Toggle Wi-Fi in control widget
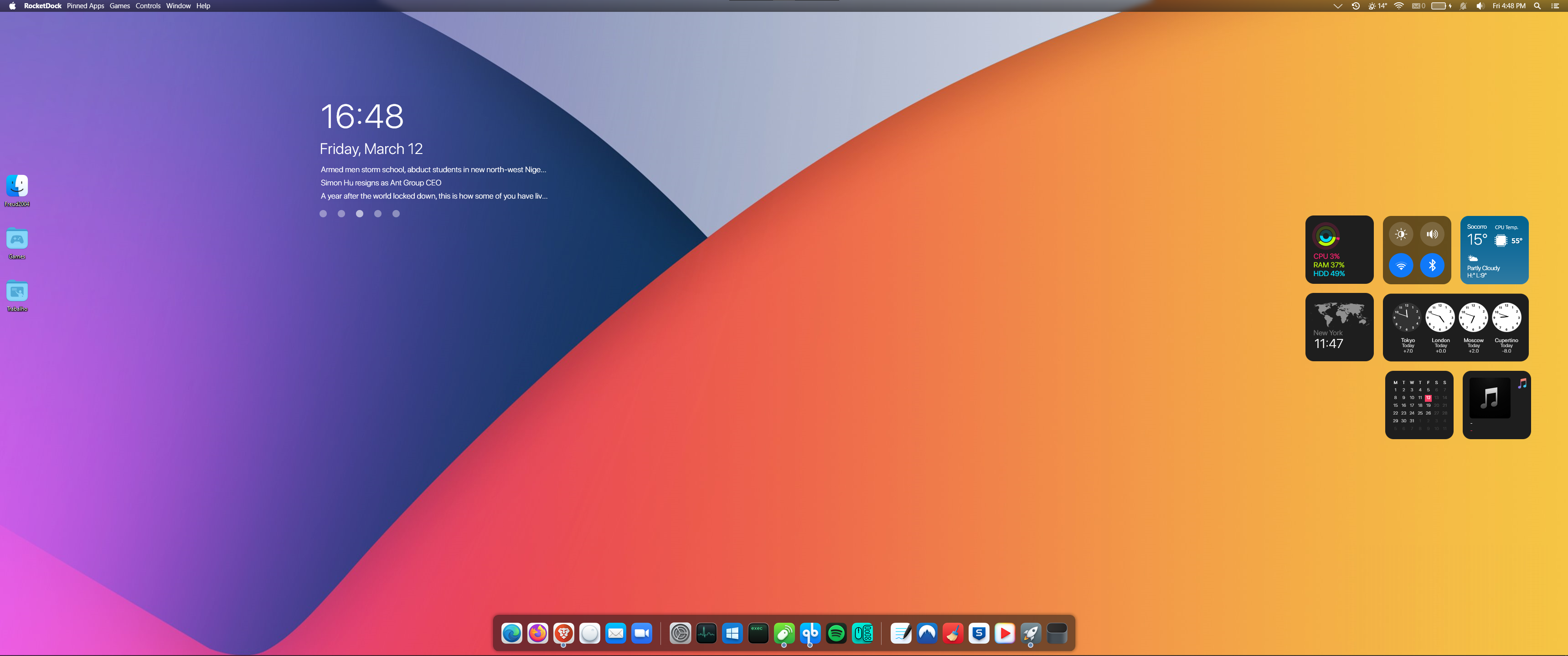Viewport: 1568px width, 656px height. (1401, 265)
